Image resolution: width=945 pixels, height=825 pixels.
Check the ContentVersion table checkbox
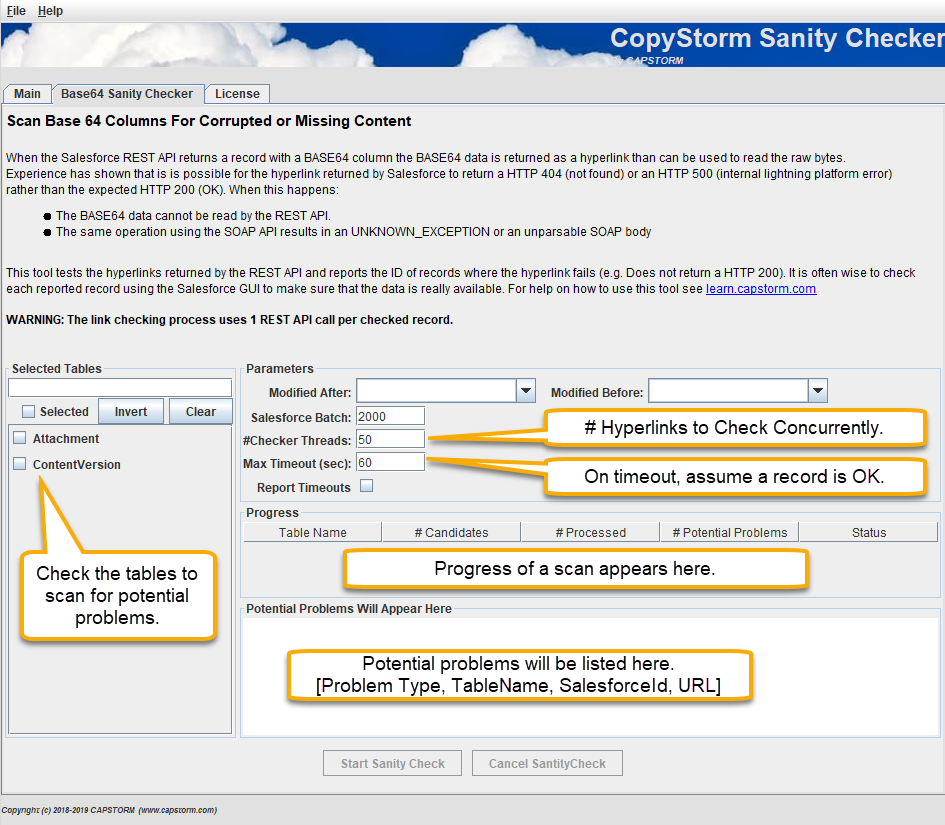click(20, 464)
